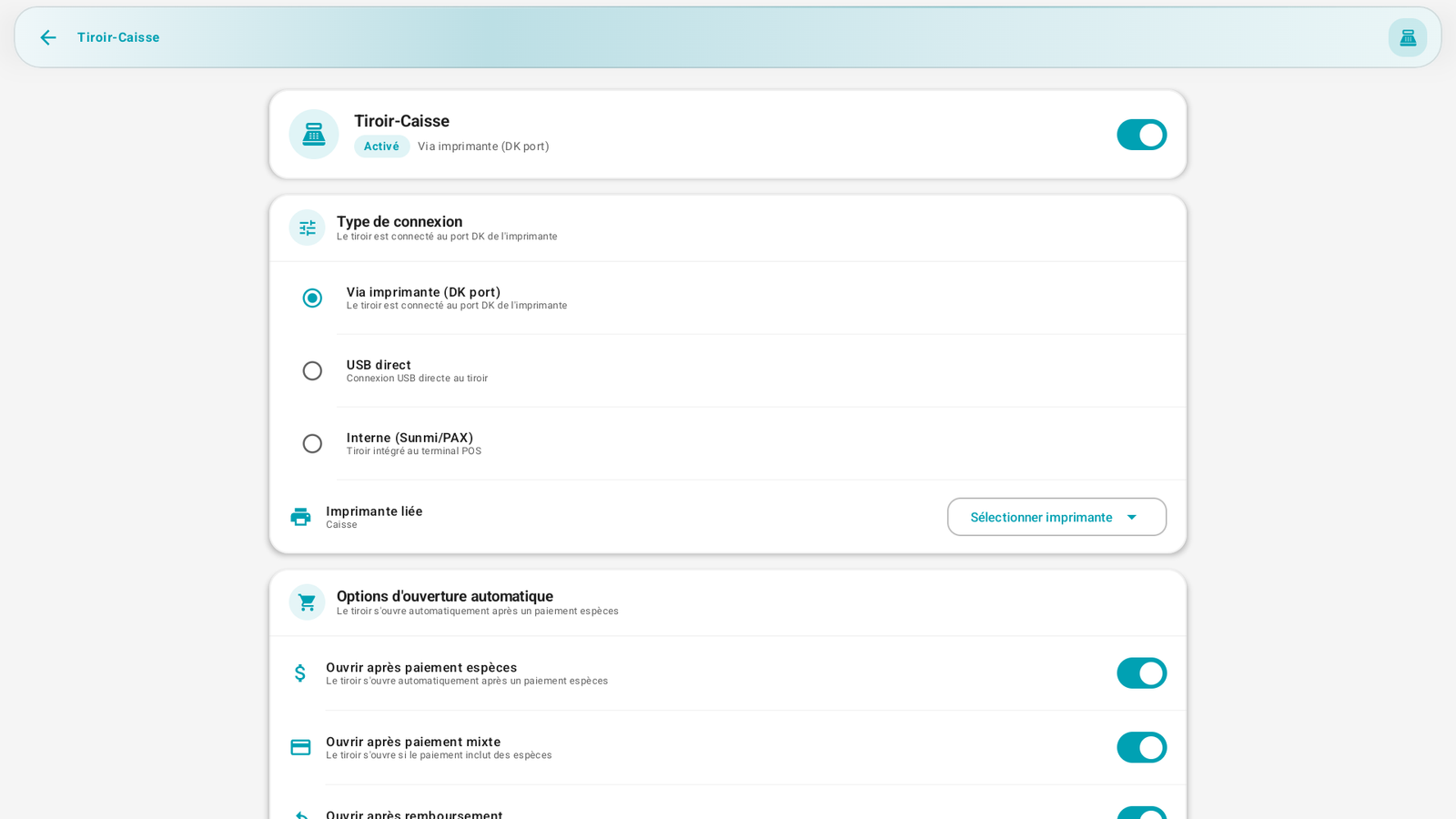1456x819 pixels.
Task: Click 'Tiroir intégré au terminal POS' description
Action: click(x=414, y=451)
